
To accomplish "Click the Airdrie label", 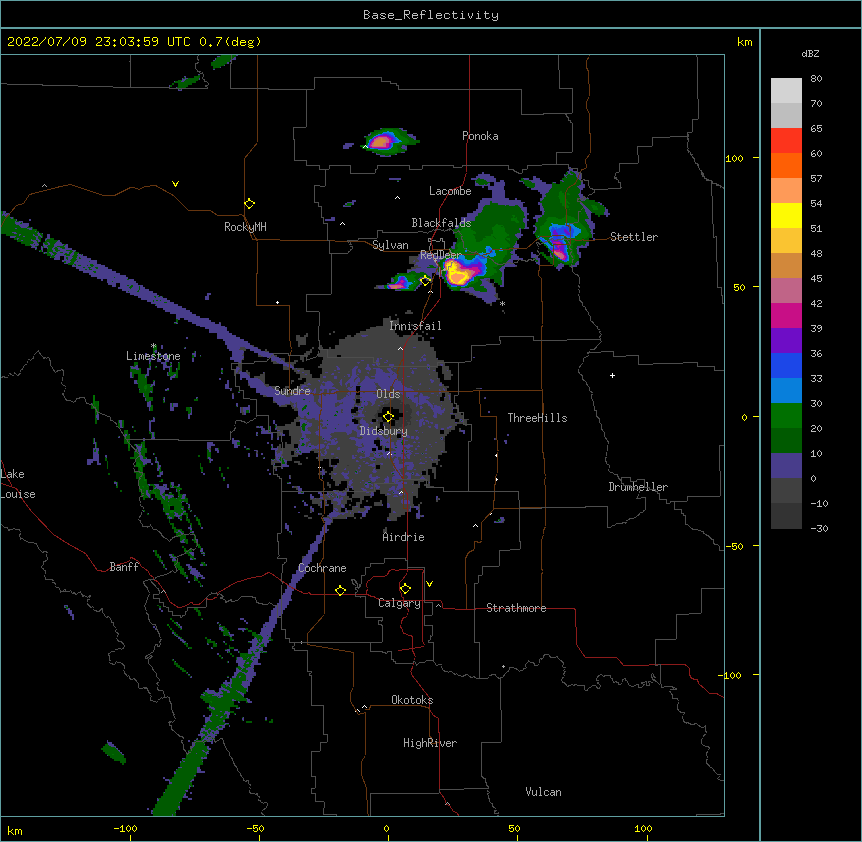I will [404, 537].
